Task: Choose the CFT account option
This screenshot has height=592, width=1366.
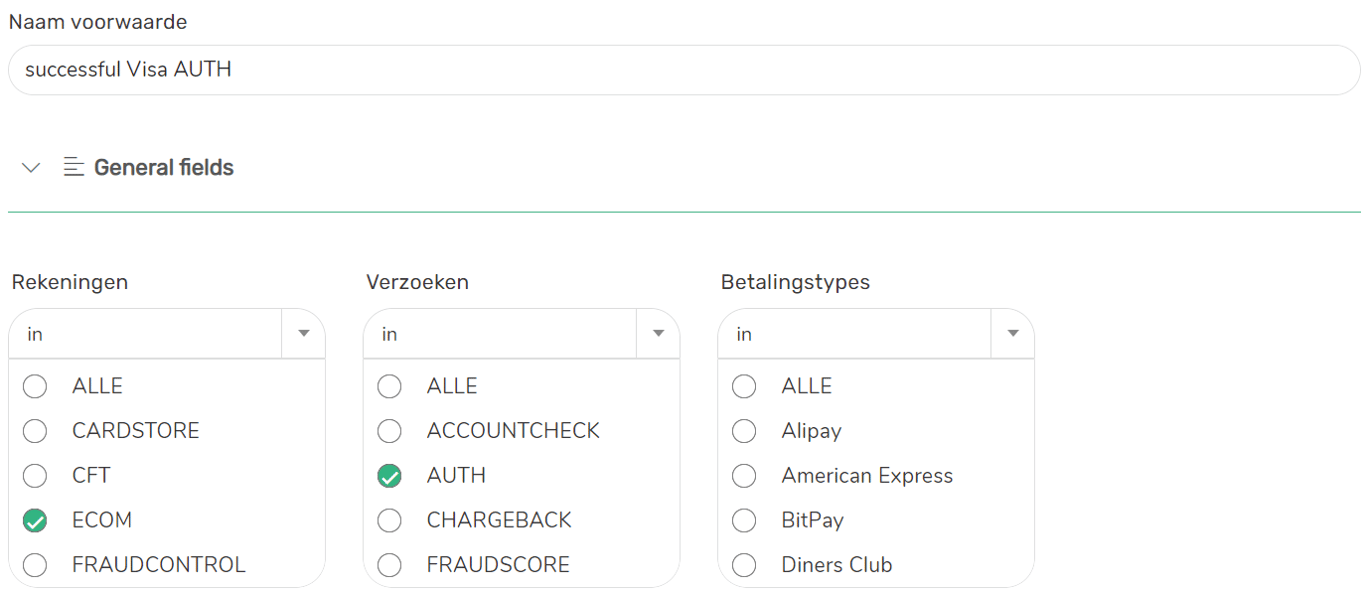Action: tap(35, 476)
